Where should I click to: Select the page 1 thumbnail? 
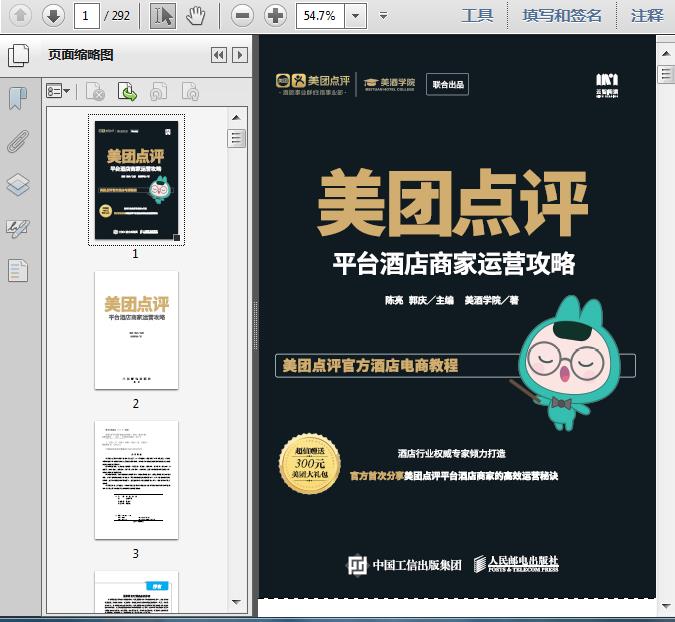point(136,180)
